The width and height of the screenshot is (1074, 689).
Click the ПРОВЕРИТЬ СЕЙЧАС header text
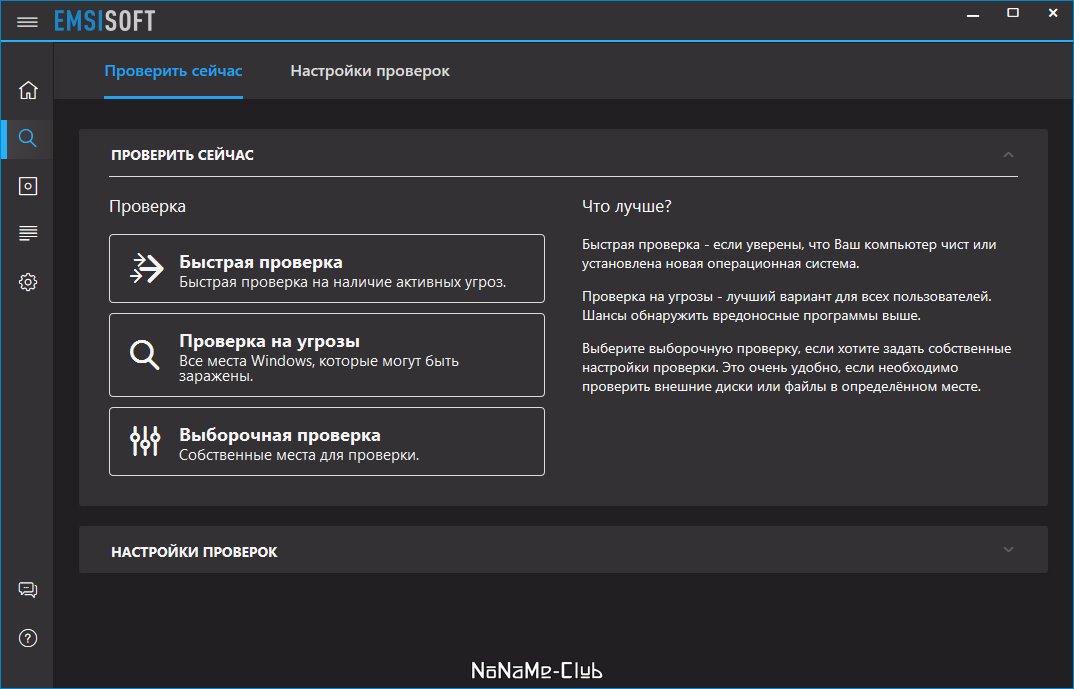click(182, 155)
